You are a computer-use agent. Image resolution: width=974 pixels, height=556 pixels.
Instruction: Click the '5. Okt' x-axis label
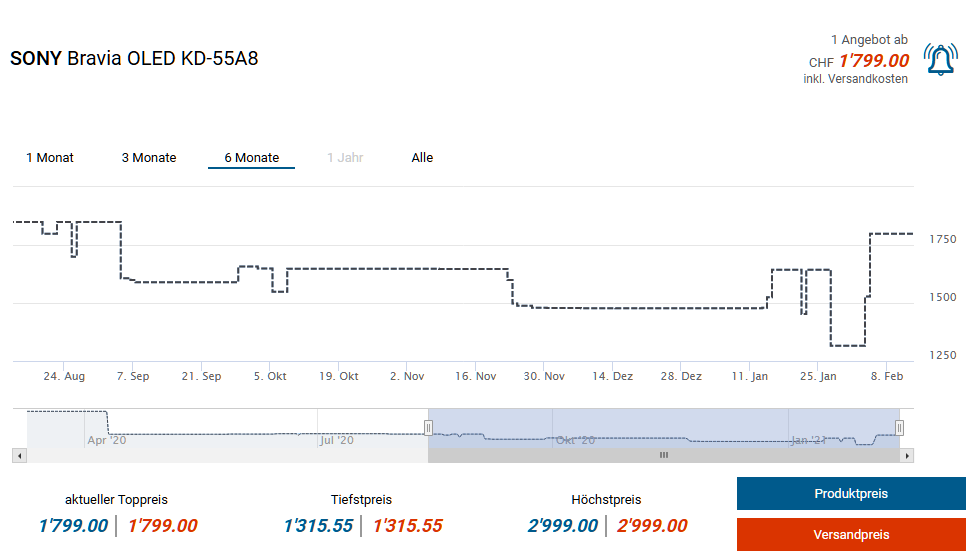point(270,376)
